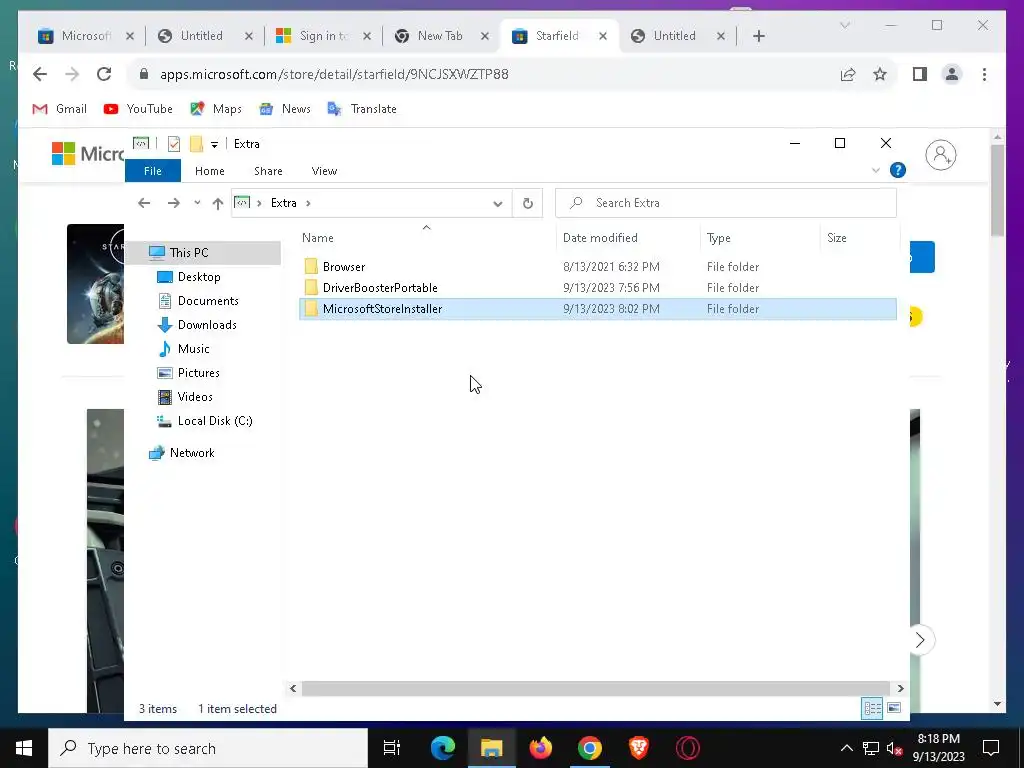
Task: Click the Search Extra field
Action: pyautogui.click(x=726, y=203)
